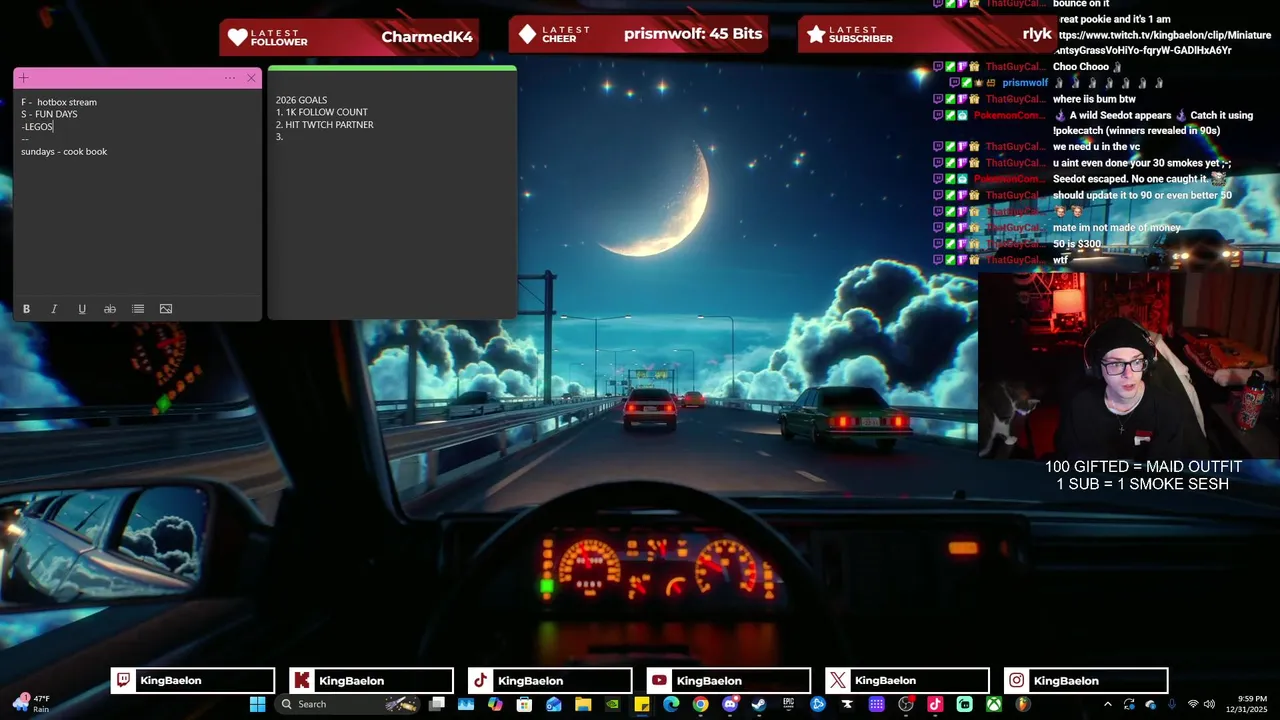Click the 'F - hotbox stream' note line
Screen dimensions: 1280x720
click(x=59, y=102)
